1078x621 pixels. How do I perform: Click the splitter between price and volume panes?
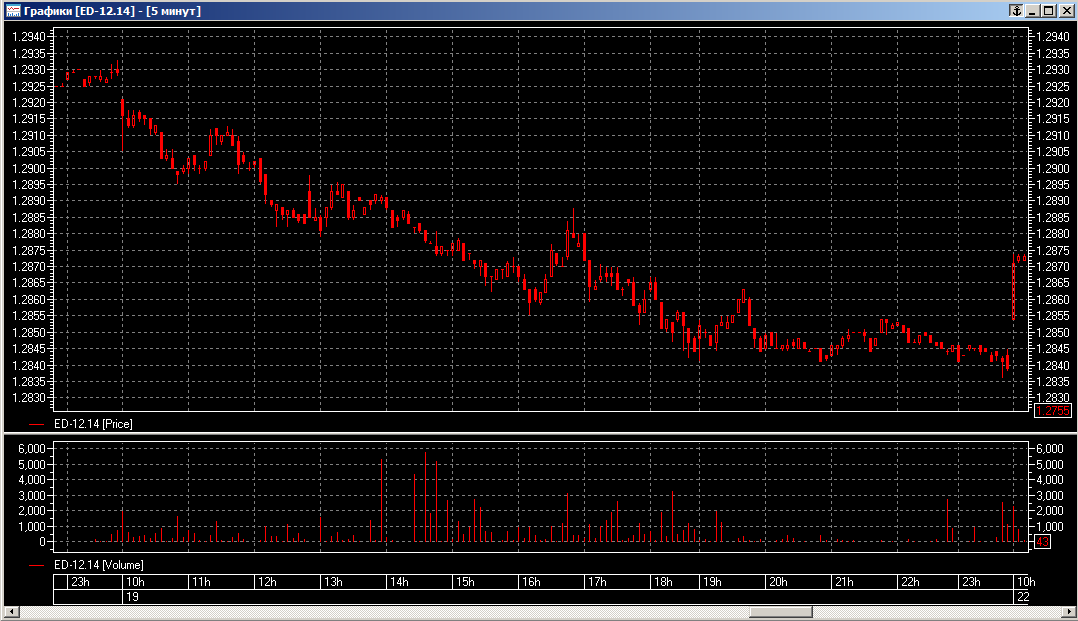[x=539, y=434]
